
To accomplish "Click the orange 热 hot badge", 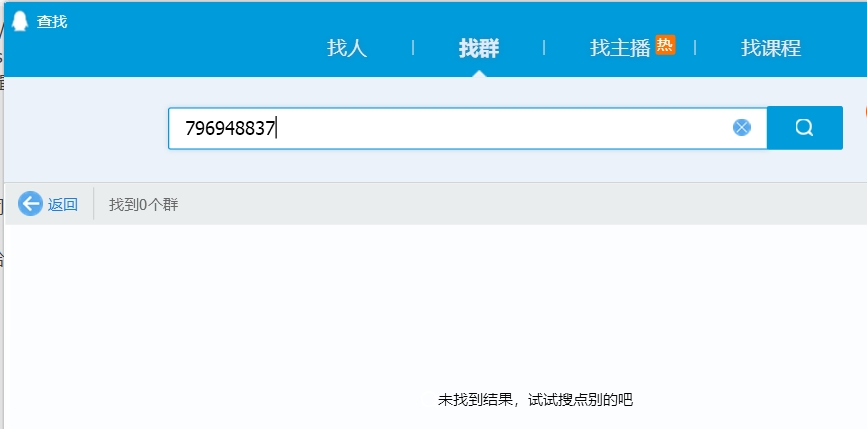I will pyautogui.click(x=665, y=45).
